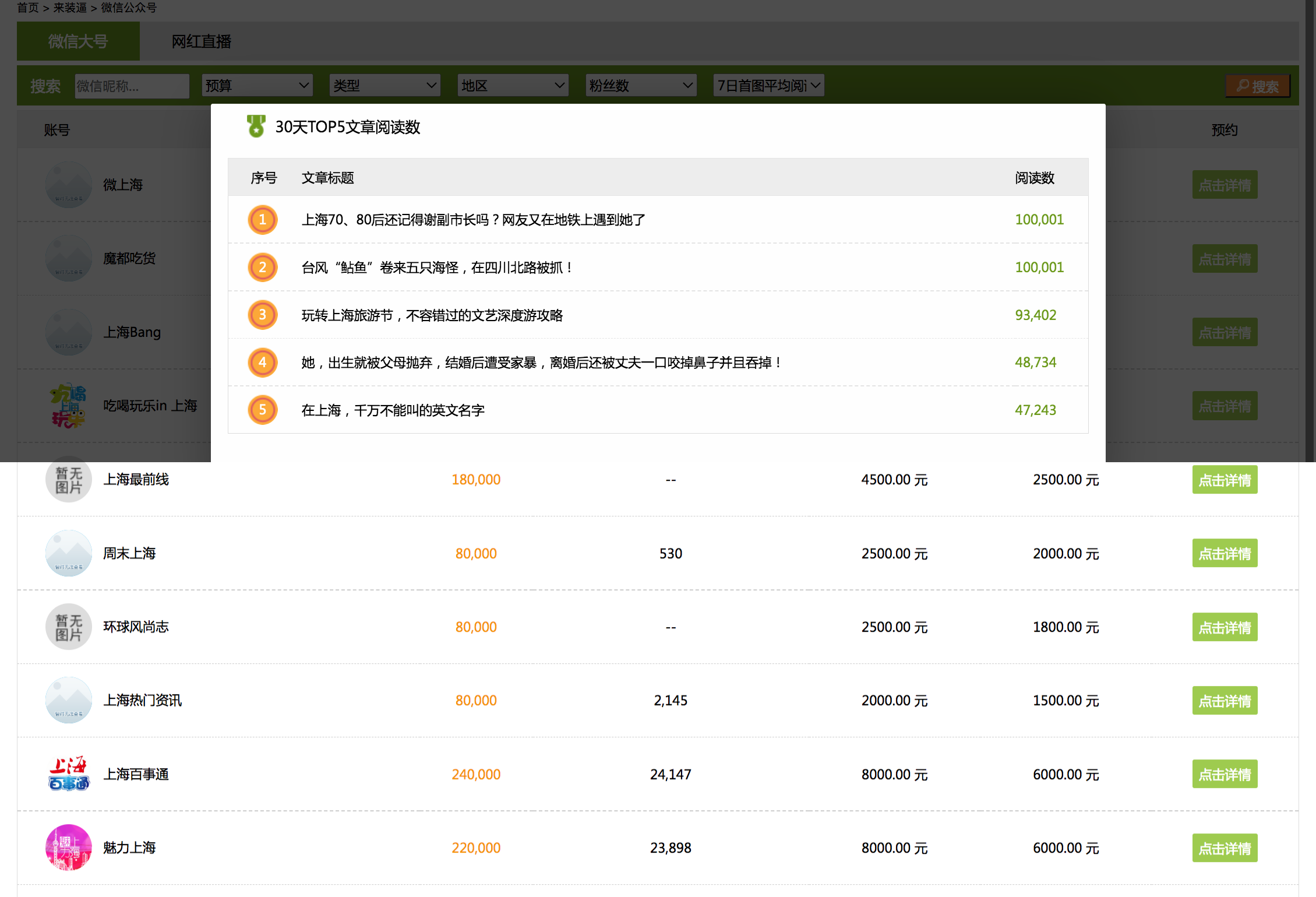
Task: Click the orange rank 1 badge
Action: pos(262,220)
